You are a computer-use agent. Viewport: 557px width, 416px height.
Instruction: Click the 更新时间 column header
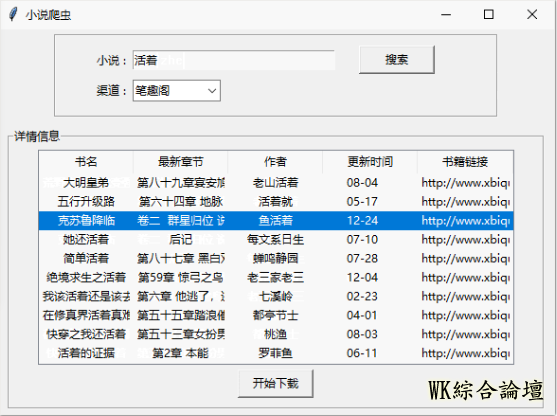370,162
